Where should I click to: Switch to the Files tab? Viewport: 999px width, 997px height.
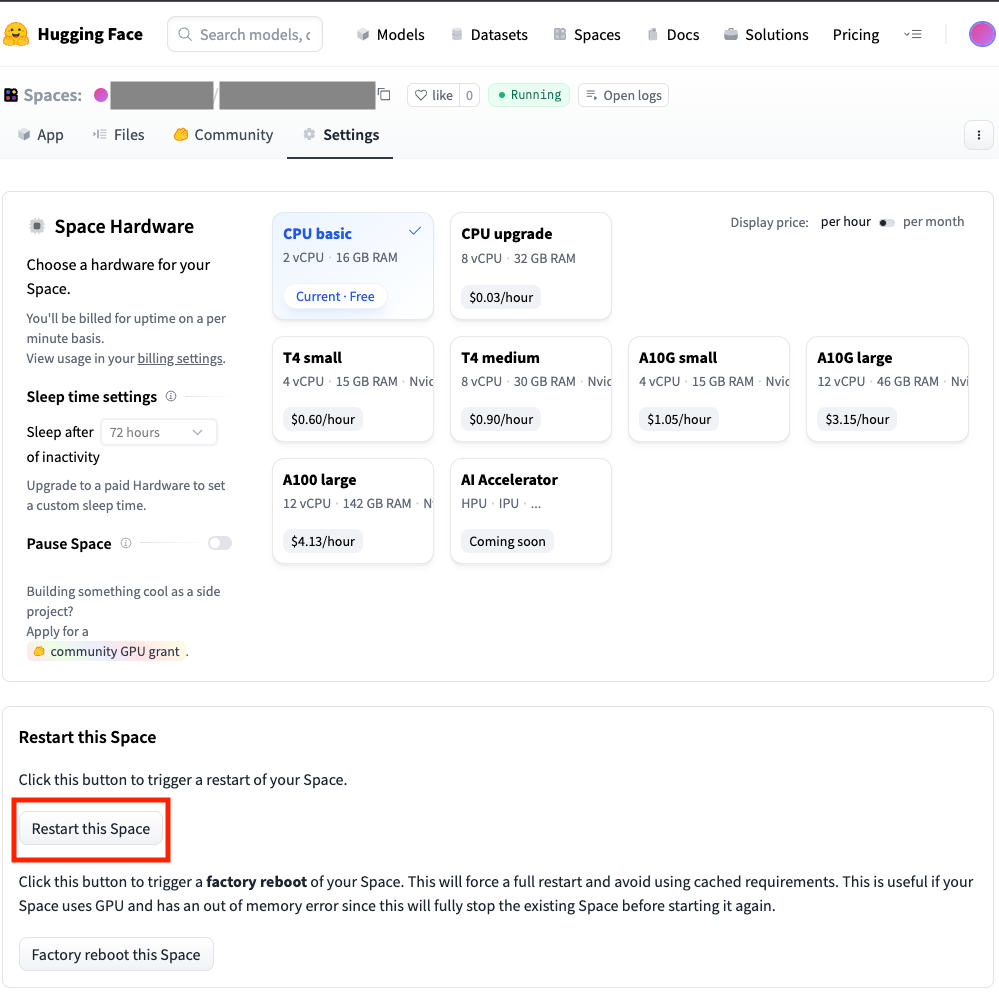pyautogui.click(x=118, y=135)
